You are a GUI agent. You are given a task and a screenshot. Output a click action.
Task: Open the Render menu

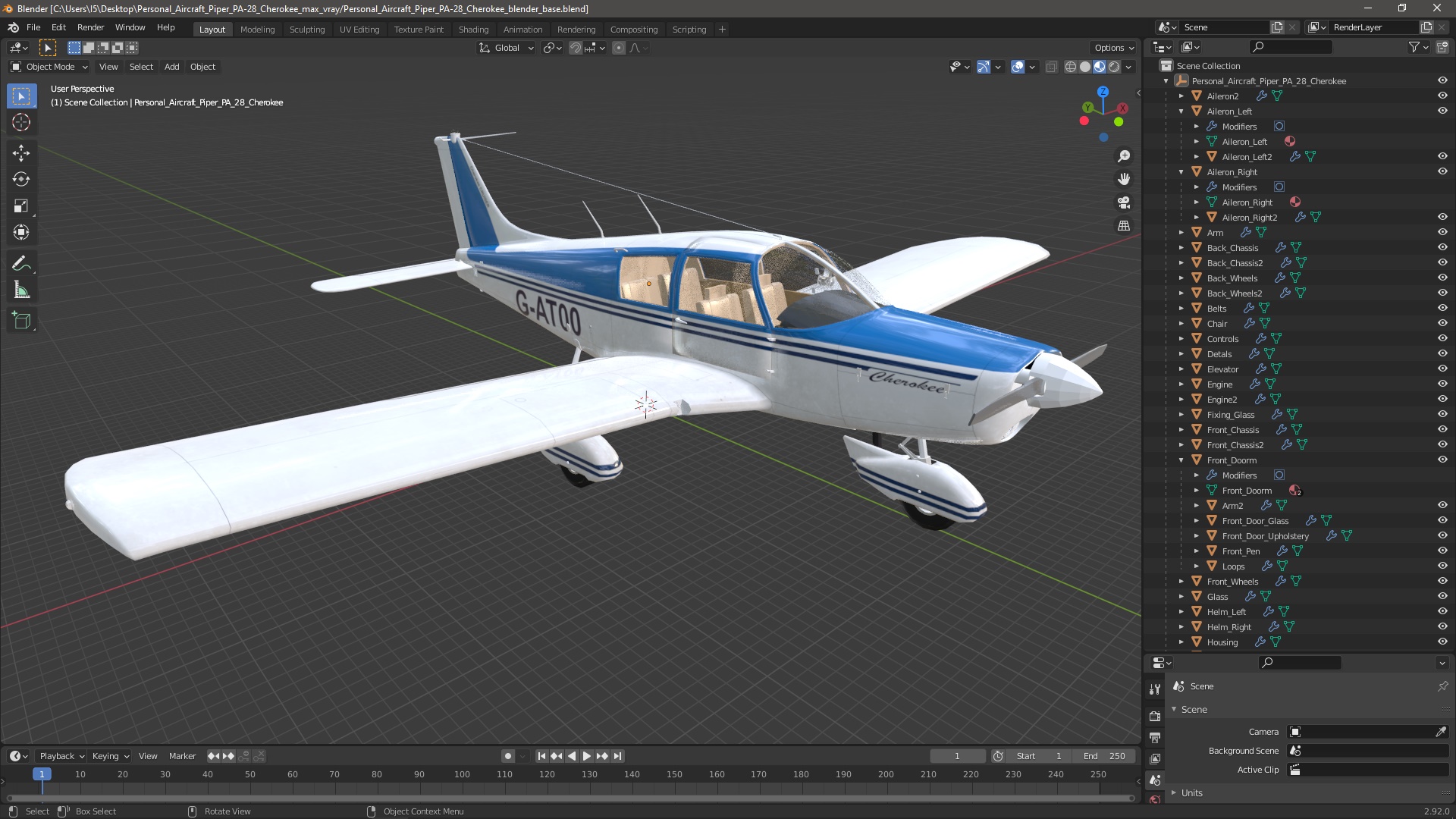[90, 27]
